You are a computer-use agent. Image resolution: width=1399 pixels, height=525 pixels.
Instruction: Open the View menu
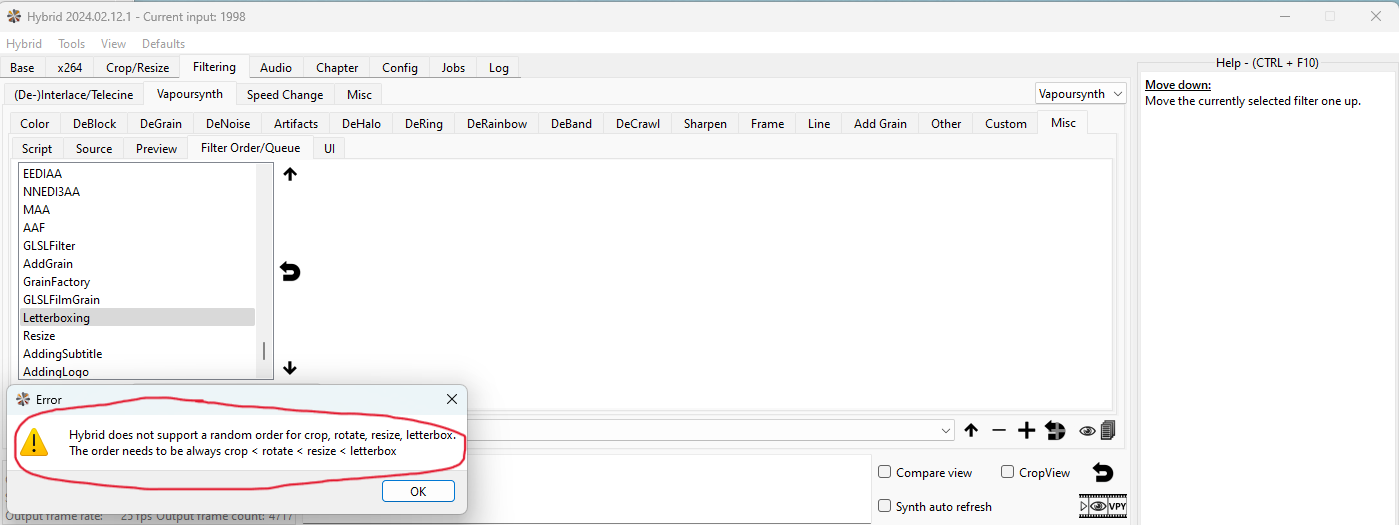pyautogui.click(x=114, y=44)
